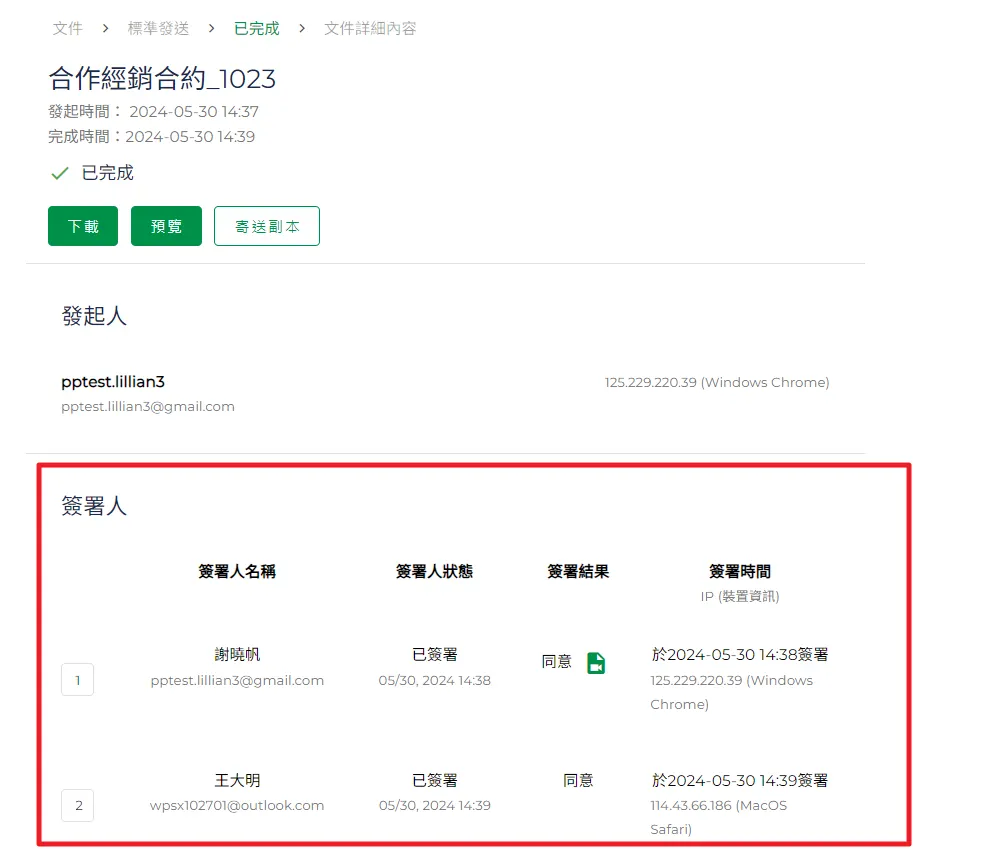Select signer name 王大明
The height and width of the screenshot is (858, 983).
pyautogui.click(x=237, y=780)
